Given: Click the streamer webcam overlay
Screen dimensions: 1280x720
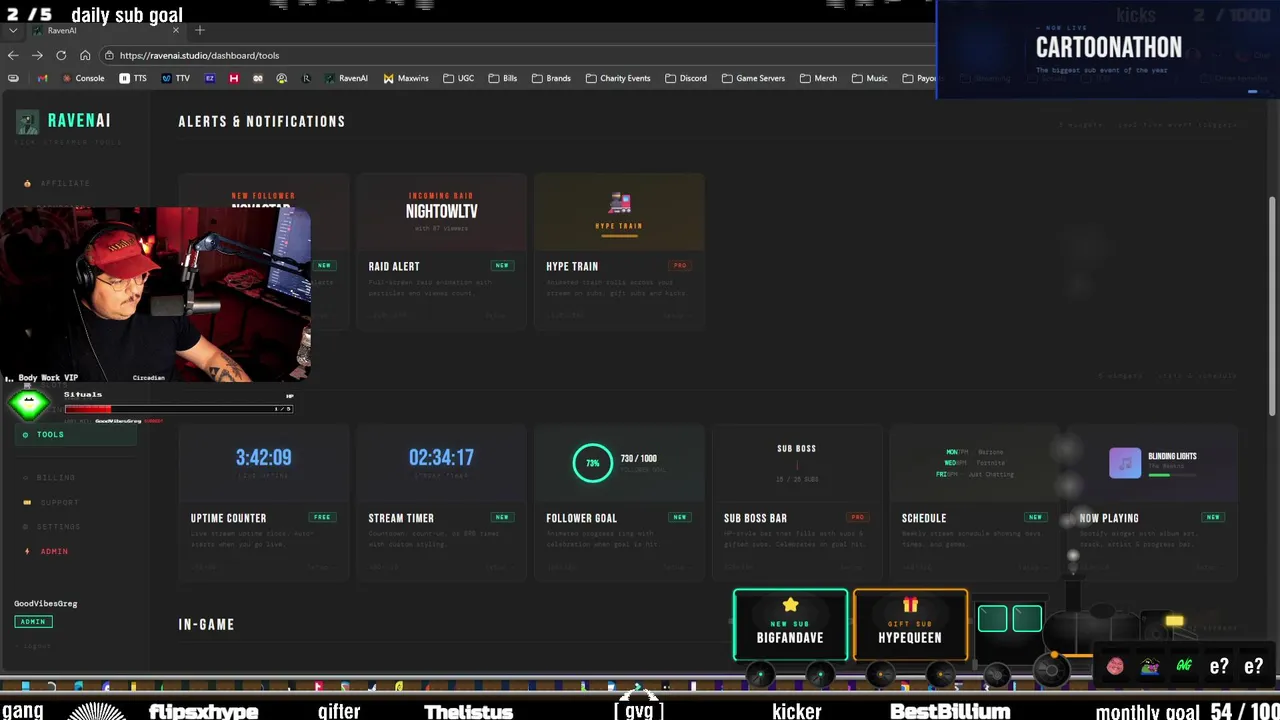Looking at the screenshot, I should [x=156, y=295].
